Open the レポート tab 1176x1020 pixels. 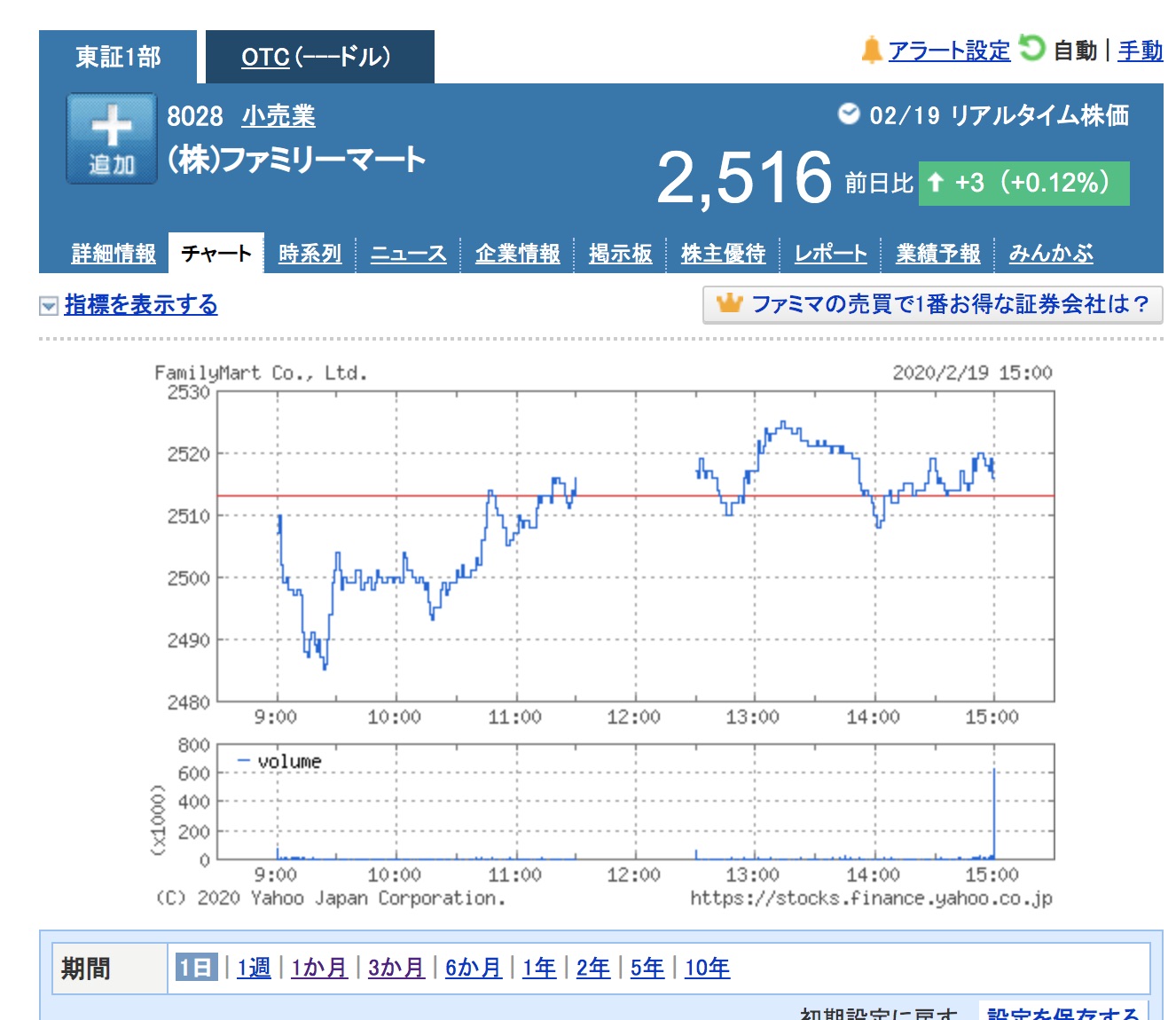coord(830,254)
